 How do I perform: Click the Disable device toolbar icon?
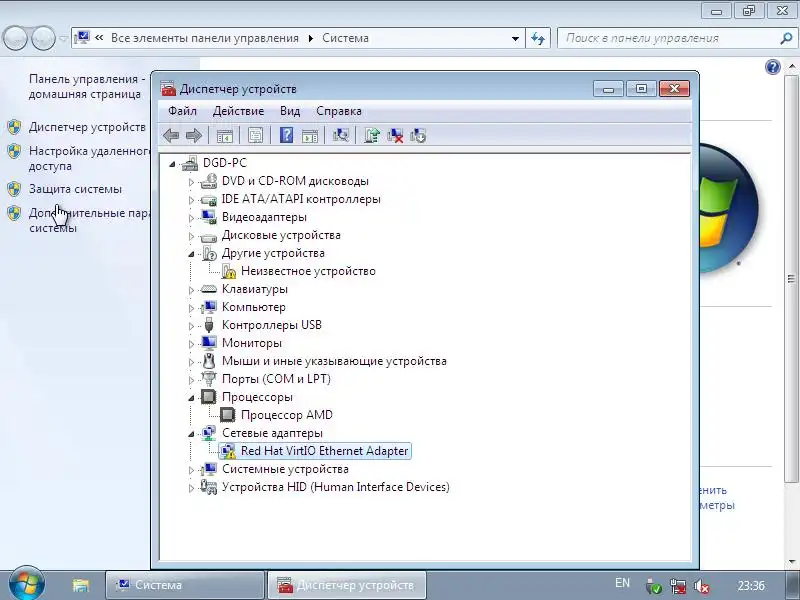tap(418, 135)
